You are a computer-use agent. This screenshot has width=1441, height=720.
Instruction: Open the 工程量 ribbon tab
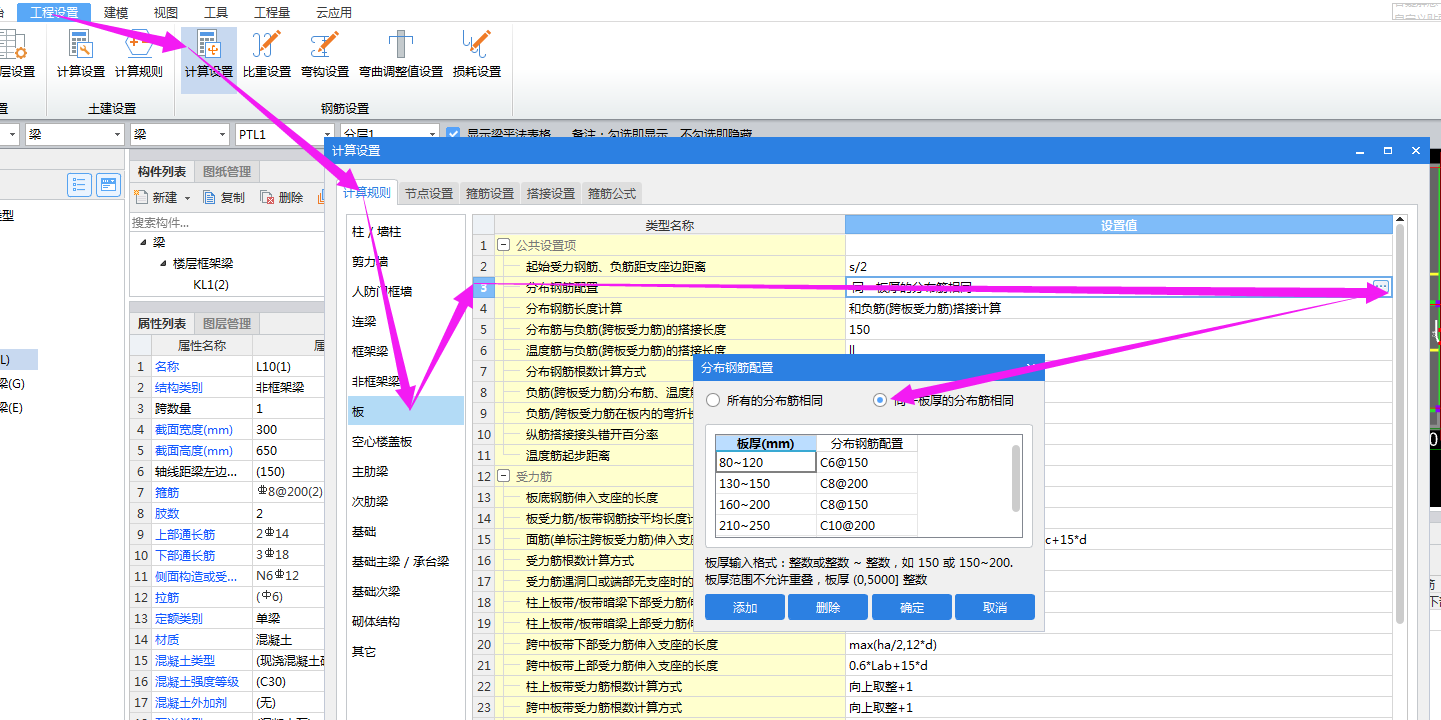click(x=272, y=12)
